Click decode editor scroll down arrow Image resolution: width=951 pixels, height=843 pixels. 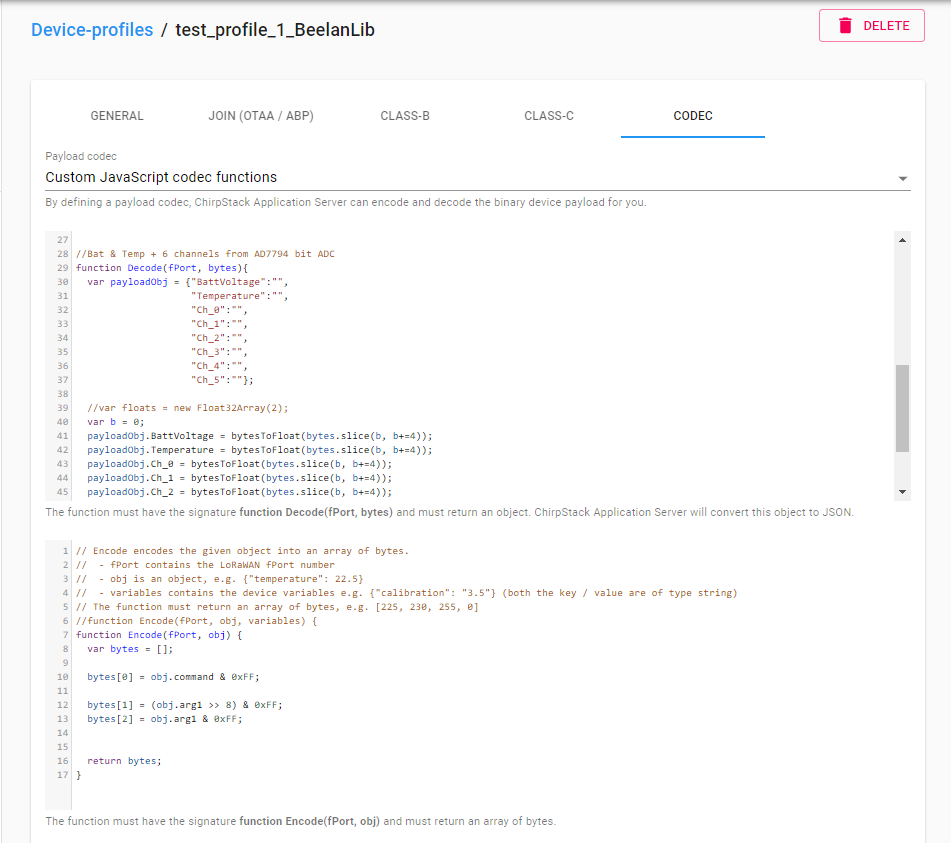point(902,492)
